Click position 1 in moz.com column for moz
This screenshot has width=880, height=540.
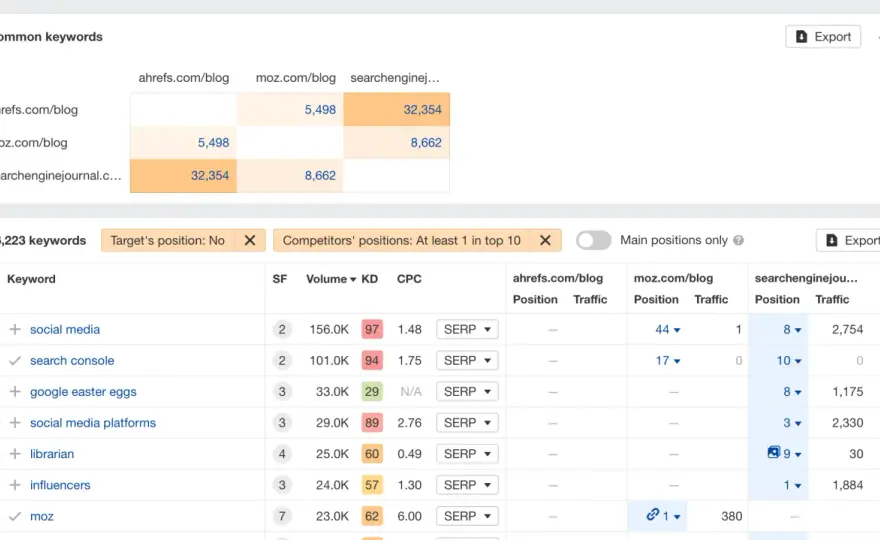(671, 516)
